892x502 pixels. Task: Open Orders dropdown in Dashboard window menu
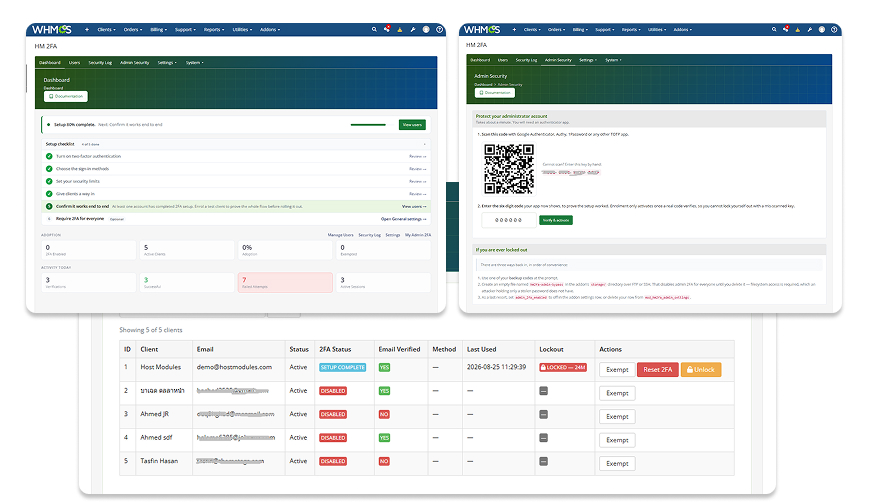pos(133,30)
